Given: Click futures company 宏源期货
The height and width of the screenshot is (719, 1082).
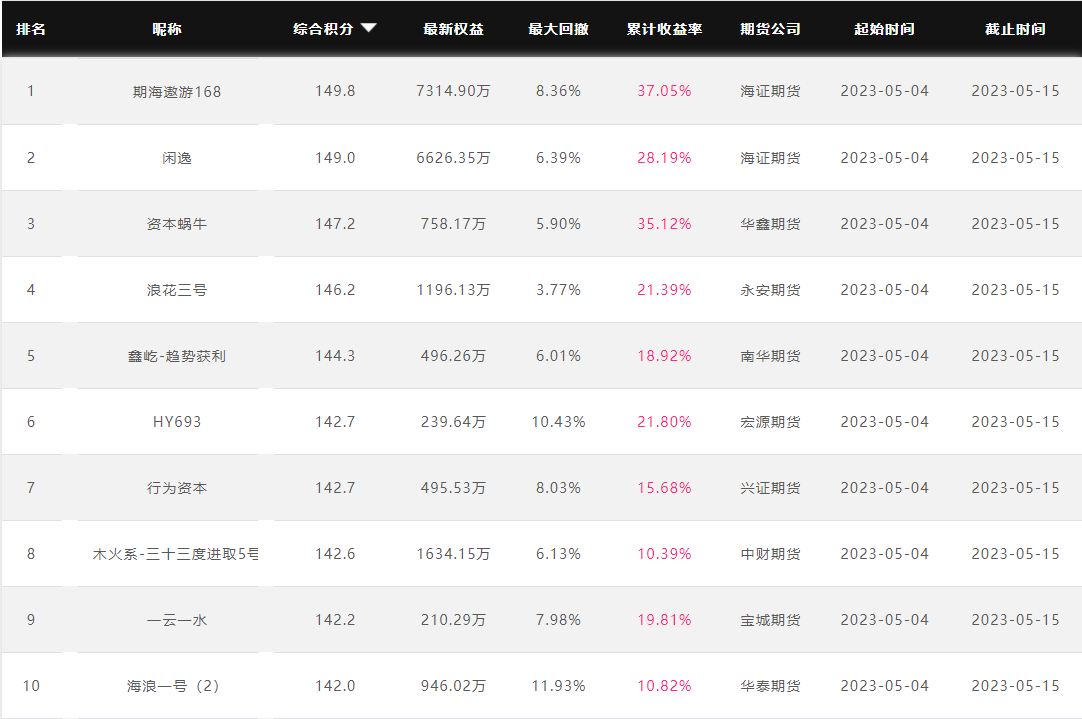Looking at the screenshot, I should coord(770,422).
